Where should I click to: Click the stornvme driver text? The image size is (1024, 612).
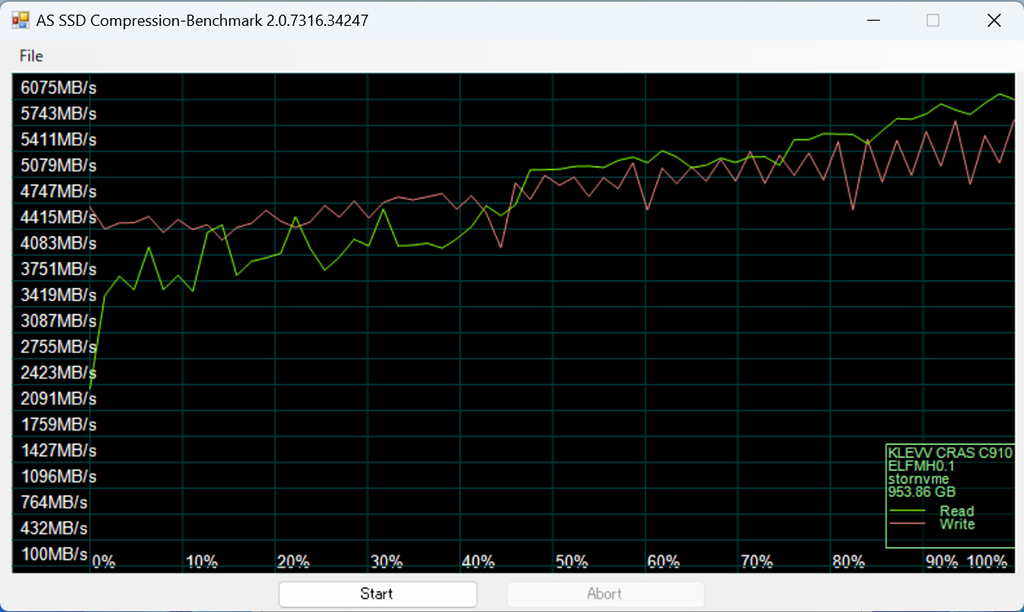tap(918, 479)
